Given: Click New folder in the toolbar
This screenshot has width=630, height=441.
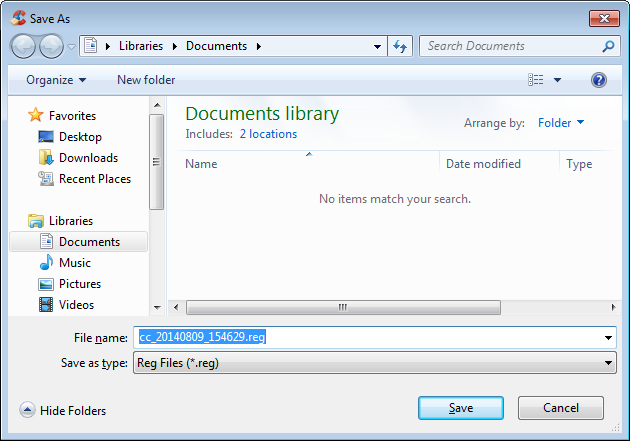Looking at the screenshot, I should (x=146, y=80).
